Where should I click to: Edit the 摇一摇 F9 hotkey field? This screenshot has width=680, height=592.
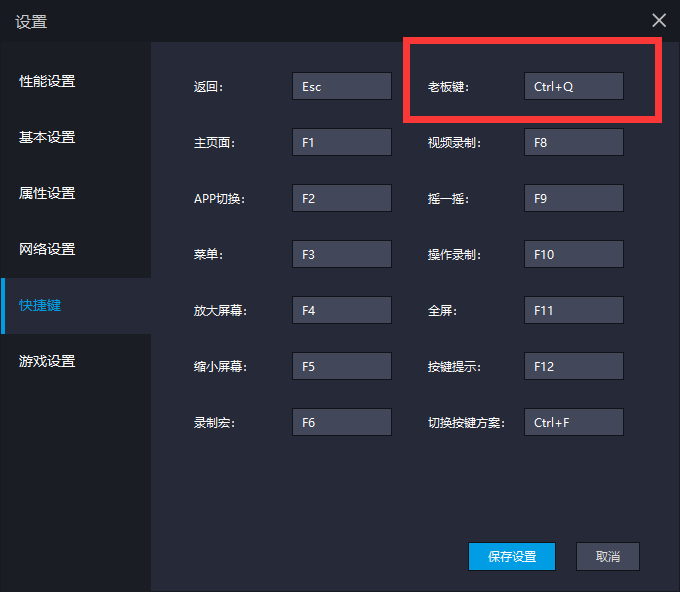(573, 198)
